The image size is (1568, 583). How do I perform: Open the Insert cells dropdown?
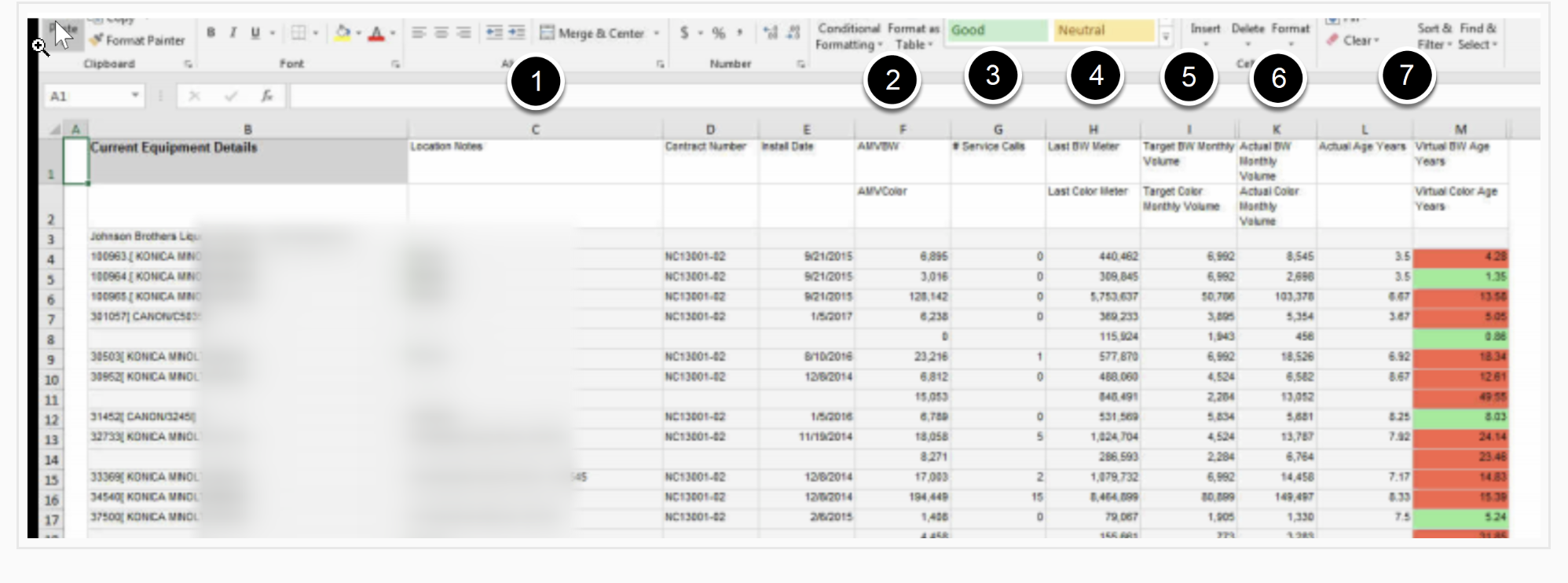(x=1205, y=35)
